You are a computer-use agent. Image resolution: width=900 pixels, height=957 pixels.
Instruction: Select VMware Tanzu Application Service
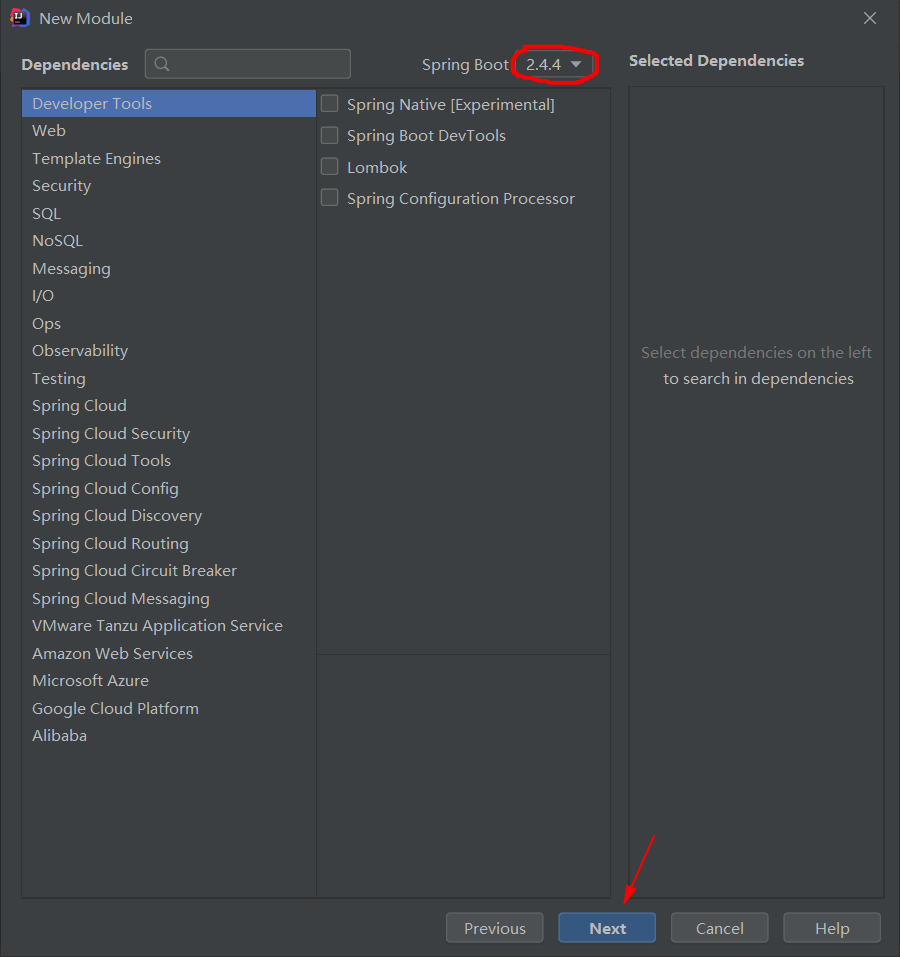[157, 625]
